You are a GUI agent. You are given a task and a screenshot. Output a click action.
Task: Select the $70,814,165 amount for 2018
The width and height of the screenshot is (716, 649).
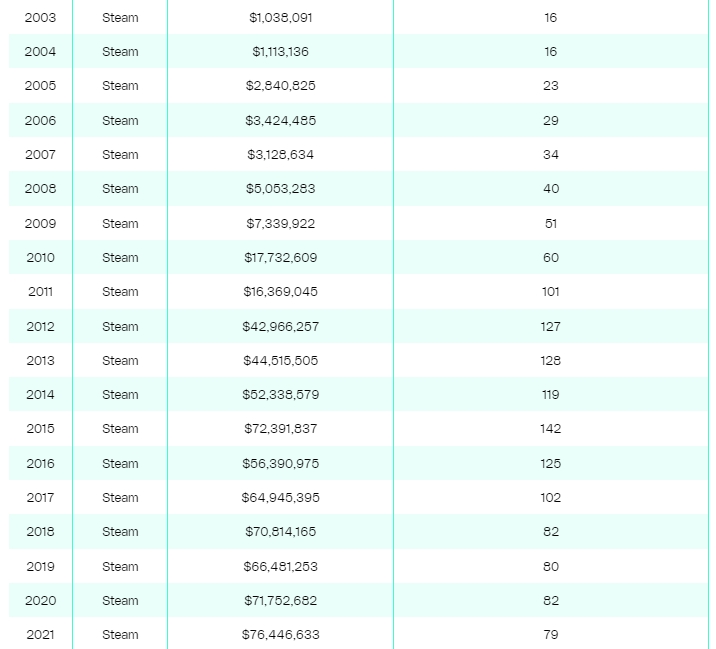pyautogui.click(x=280, y=532)
